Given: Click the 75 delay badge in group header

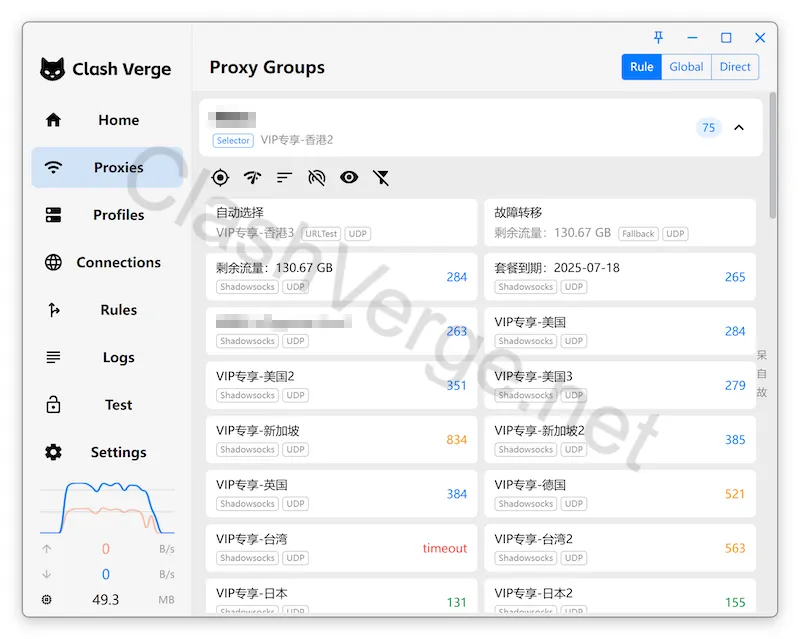Looking at the screenshot, I should tap(708, 128).
